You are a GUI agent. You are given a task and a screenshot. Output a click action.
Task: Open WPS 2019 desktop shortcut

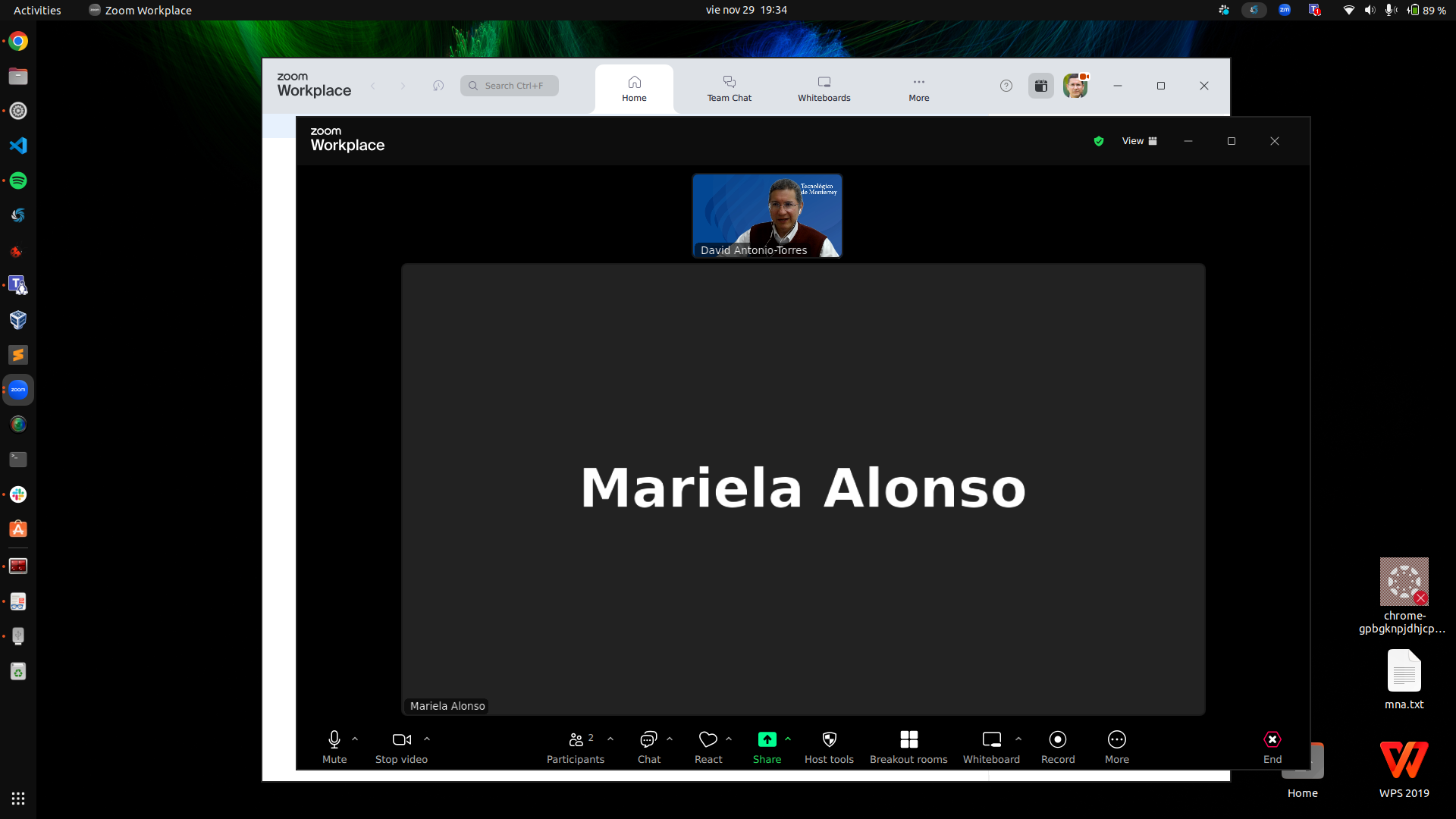coord(1404,769)
